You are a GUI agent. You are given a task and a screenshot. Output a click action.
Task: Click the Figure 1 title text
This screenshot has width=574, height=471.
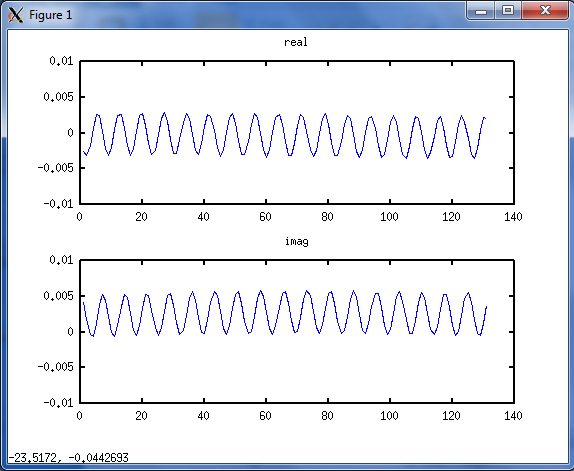(x=51, y=15)
